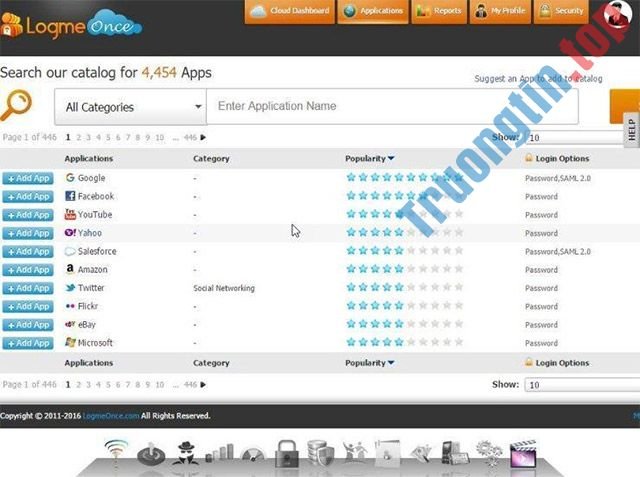Sort by Popularity column header arrow
The image size is (640, 477).
tap(391, 158)
